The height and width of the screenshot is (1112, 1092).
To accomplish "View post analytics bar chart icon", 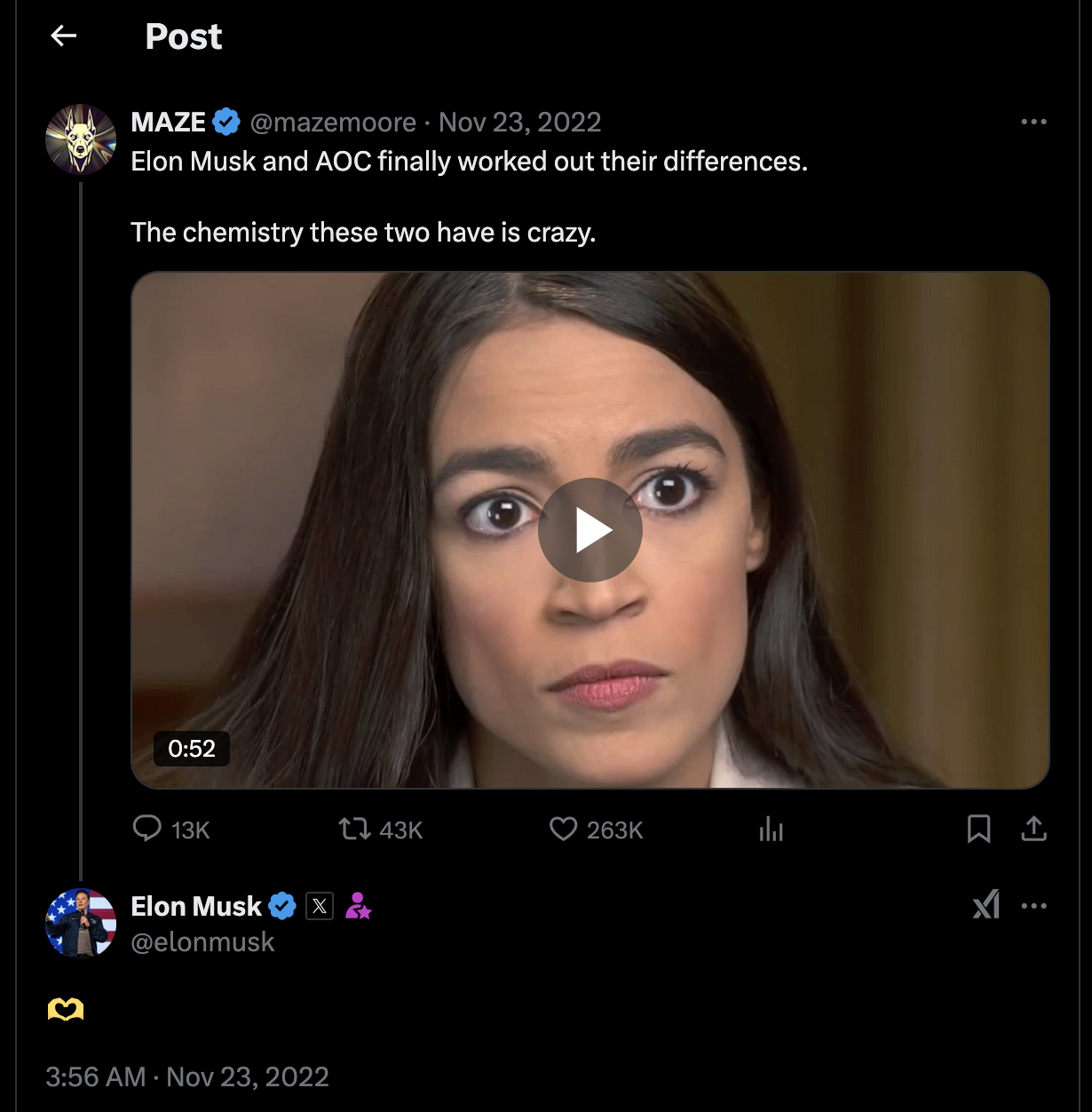I will (x=771, y=830).
